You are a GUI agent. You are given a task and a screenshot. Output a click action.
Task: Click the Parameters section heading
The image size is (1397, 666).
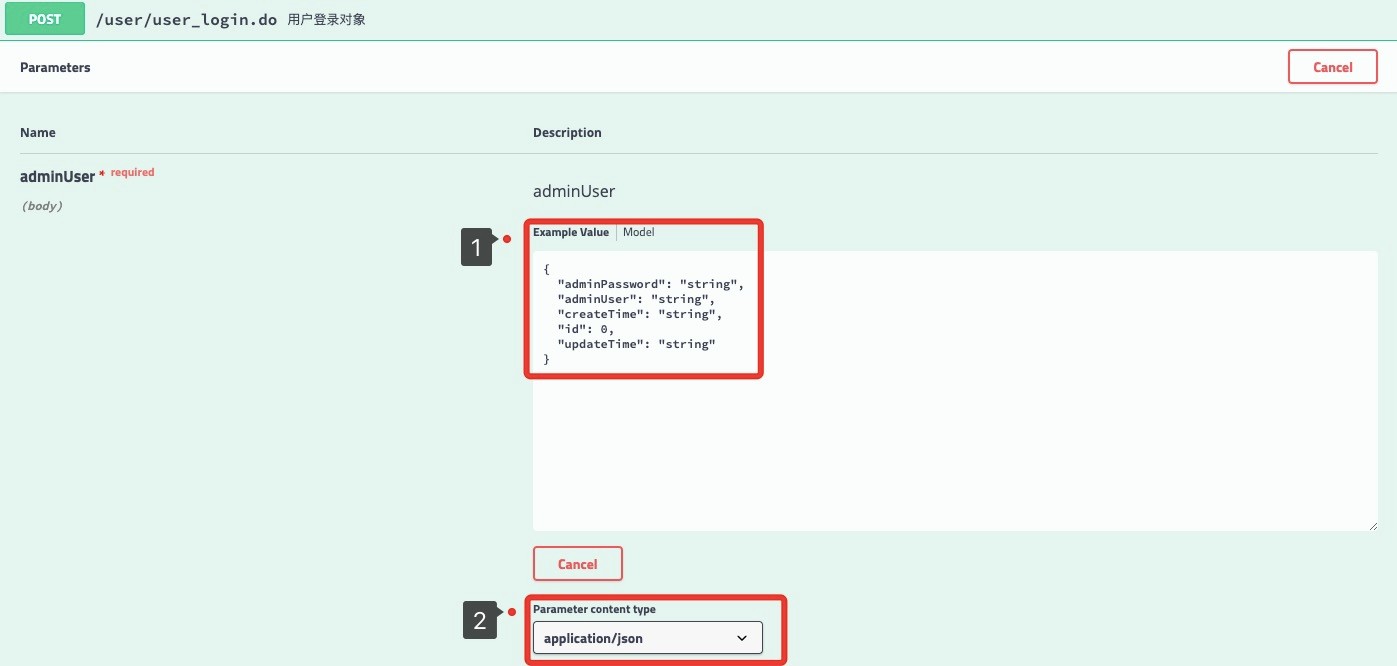coord(55,67)
